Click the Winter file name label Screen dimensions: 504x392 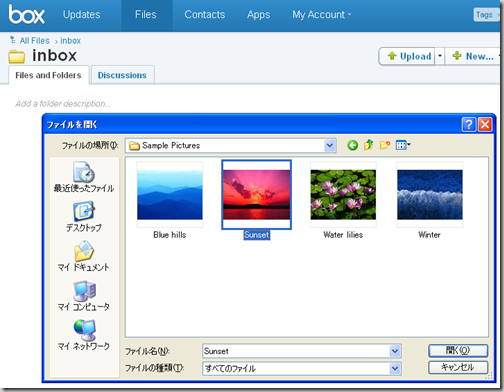pos(429,235)
